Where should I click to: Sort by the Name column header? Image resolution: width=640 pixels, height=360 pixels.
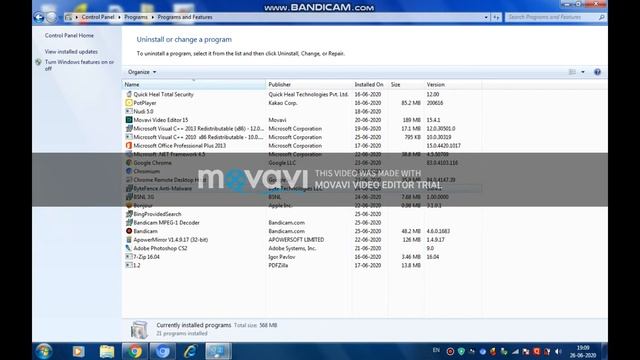click(193, 84)
